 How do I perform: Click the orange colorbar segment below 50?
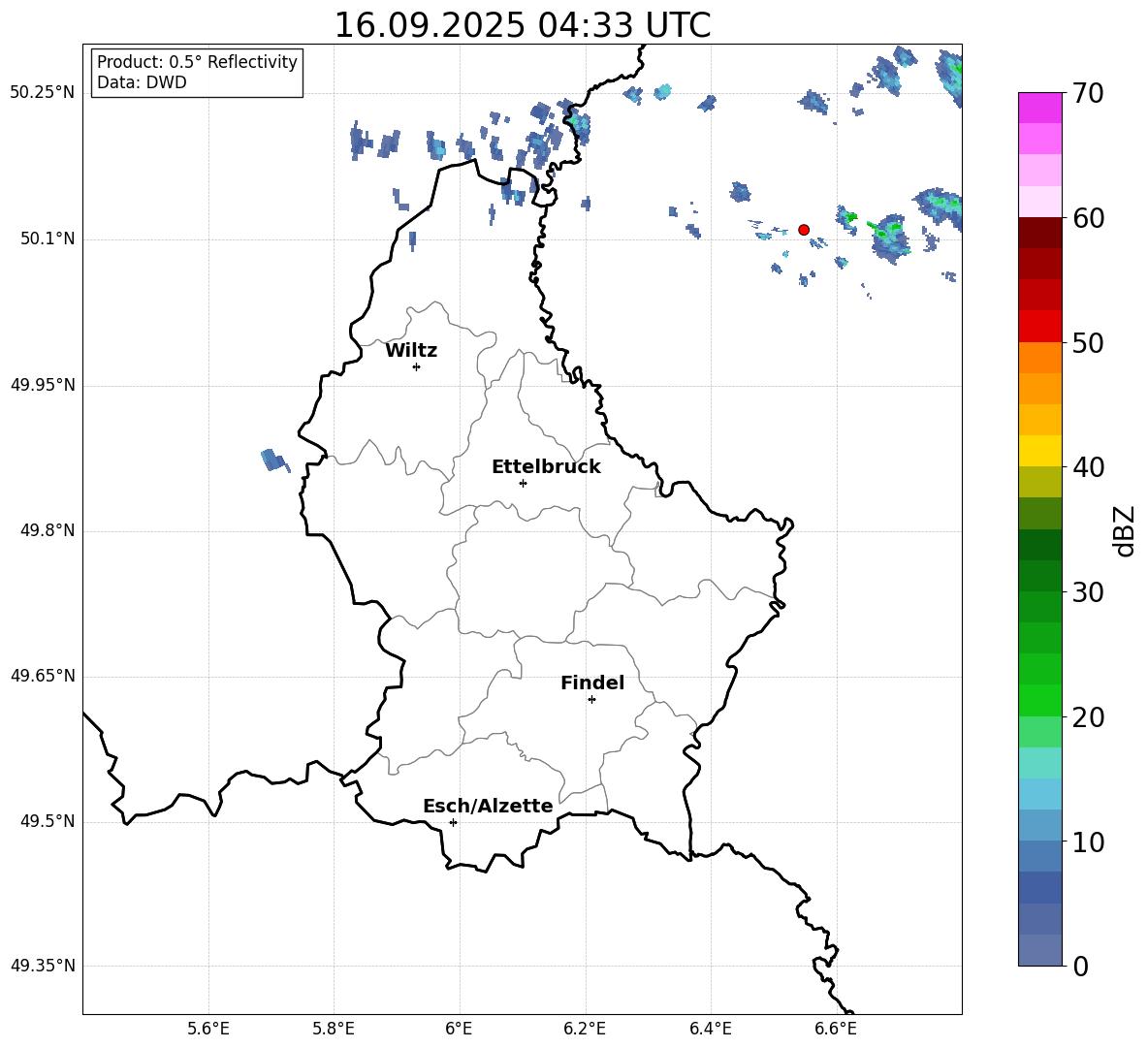[x=1039, y=358]
